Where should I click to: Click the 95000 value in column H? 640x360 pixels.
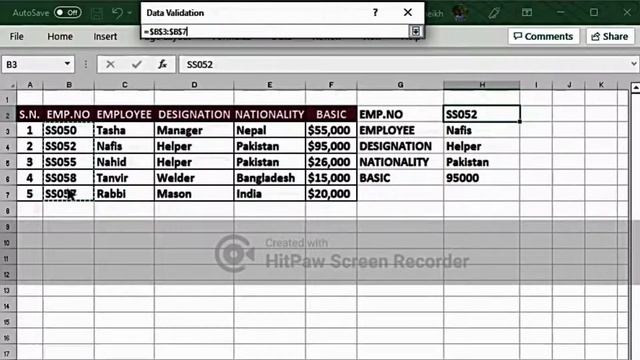[x=482, y=178]
